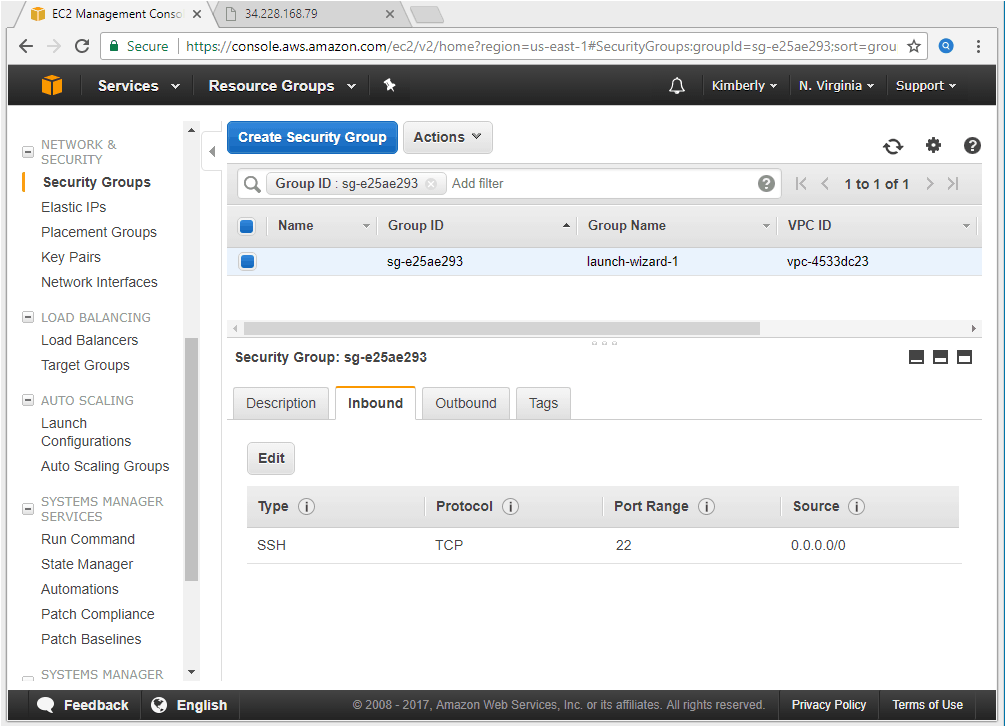The width and height of the screenshot is (1006, 727).
Task: Open the Actions dropdown button
Action: [x=447, y=137]
